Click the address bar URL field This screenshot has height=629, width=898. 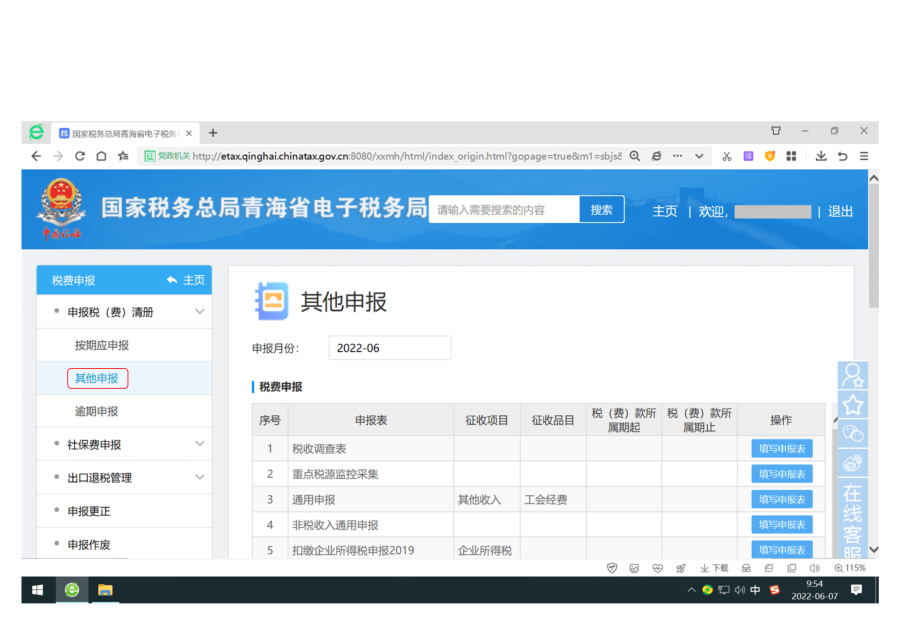(x=407, y=156)
